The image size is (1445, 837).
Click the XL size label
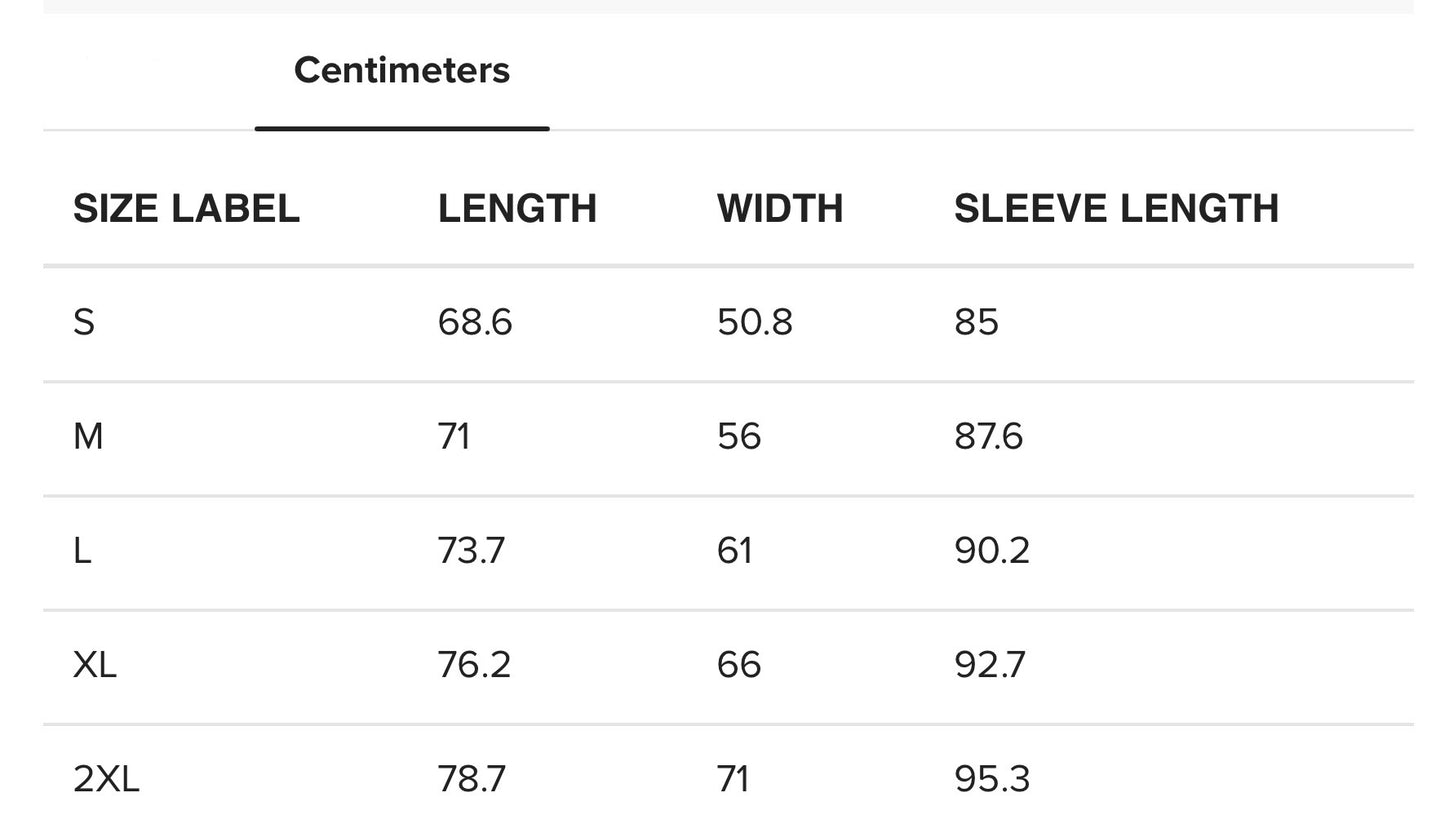95,665
